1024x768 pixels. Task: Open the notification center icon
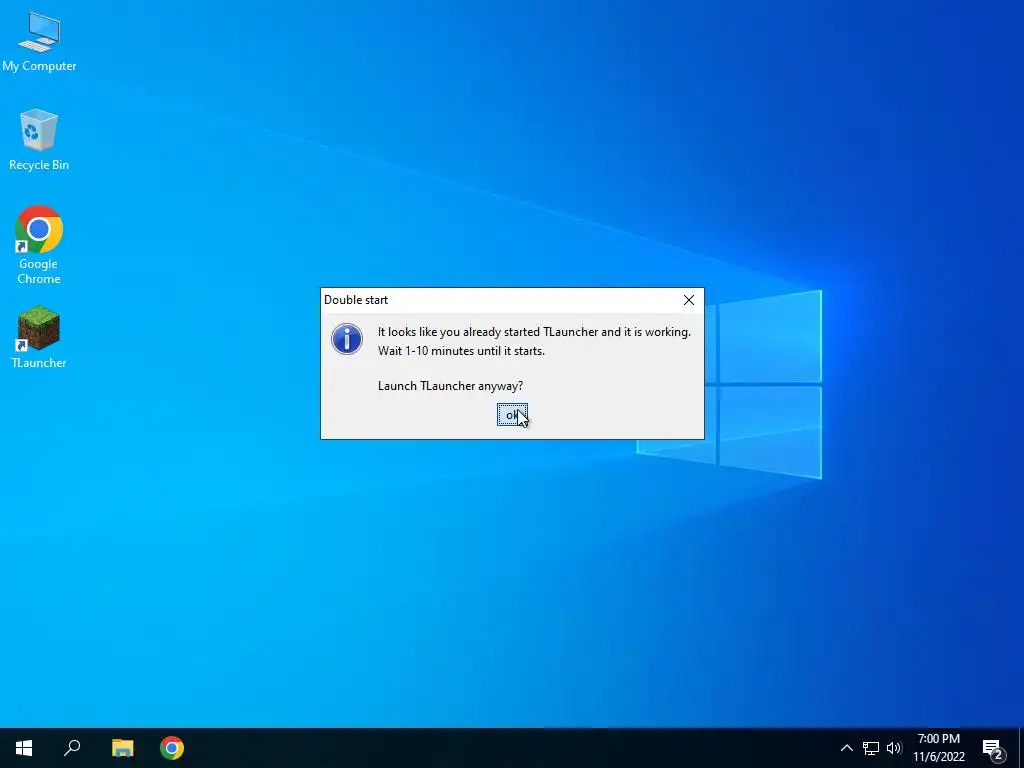click(993, 749)
